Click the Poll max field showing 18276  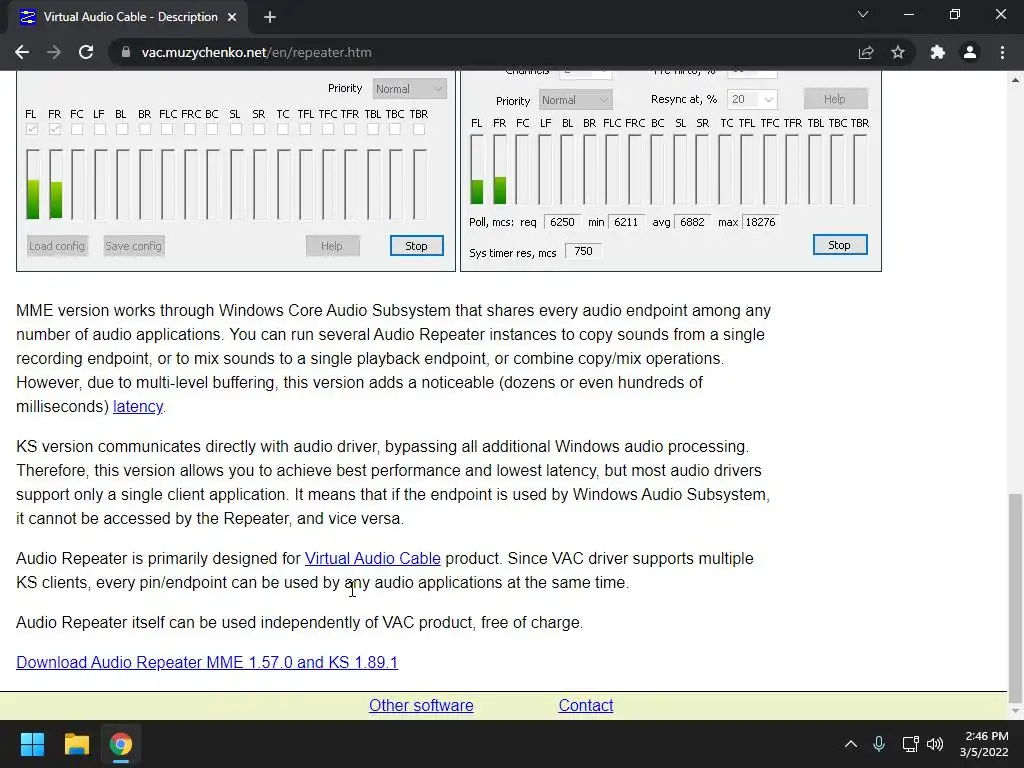click(x=760, y=222)
